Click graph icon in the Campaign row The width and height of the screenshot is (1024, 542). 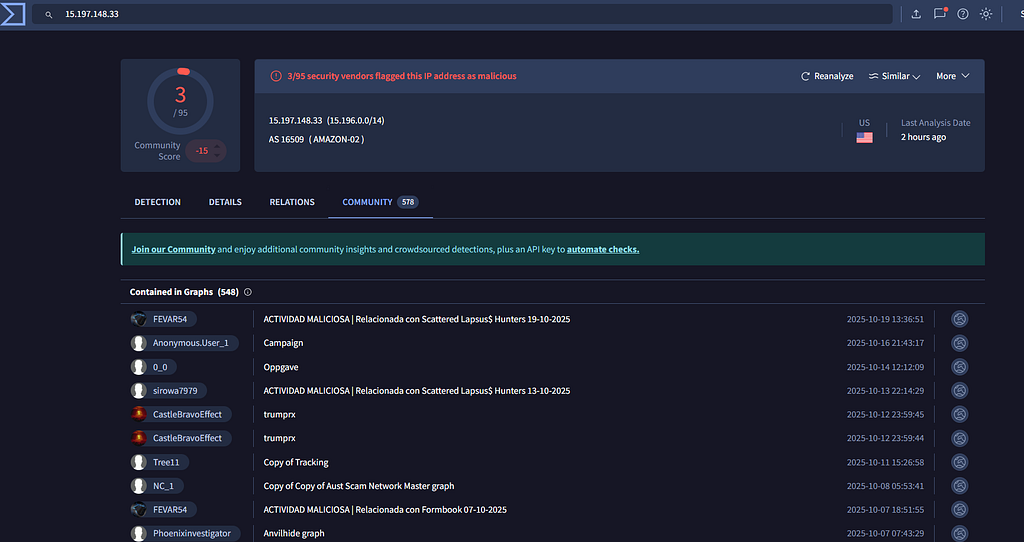(x=959, y=343)
